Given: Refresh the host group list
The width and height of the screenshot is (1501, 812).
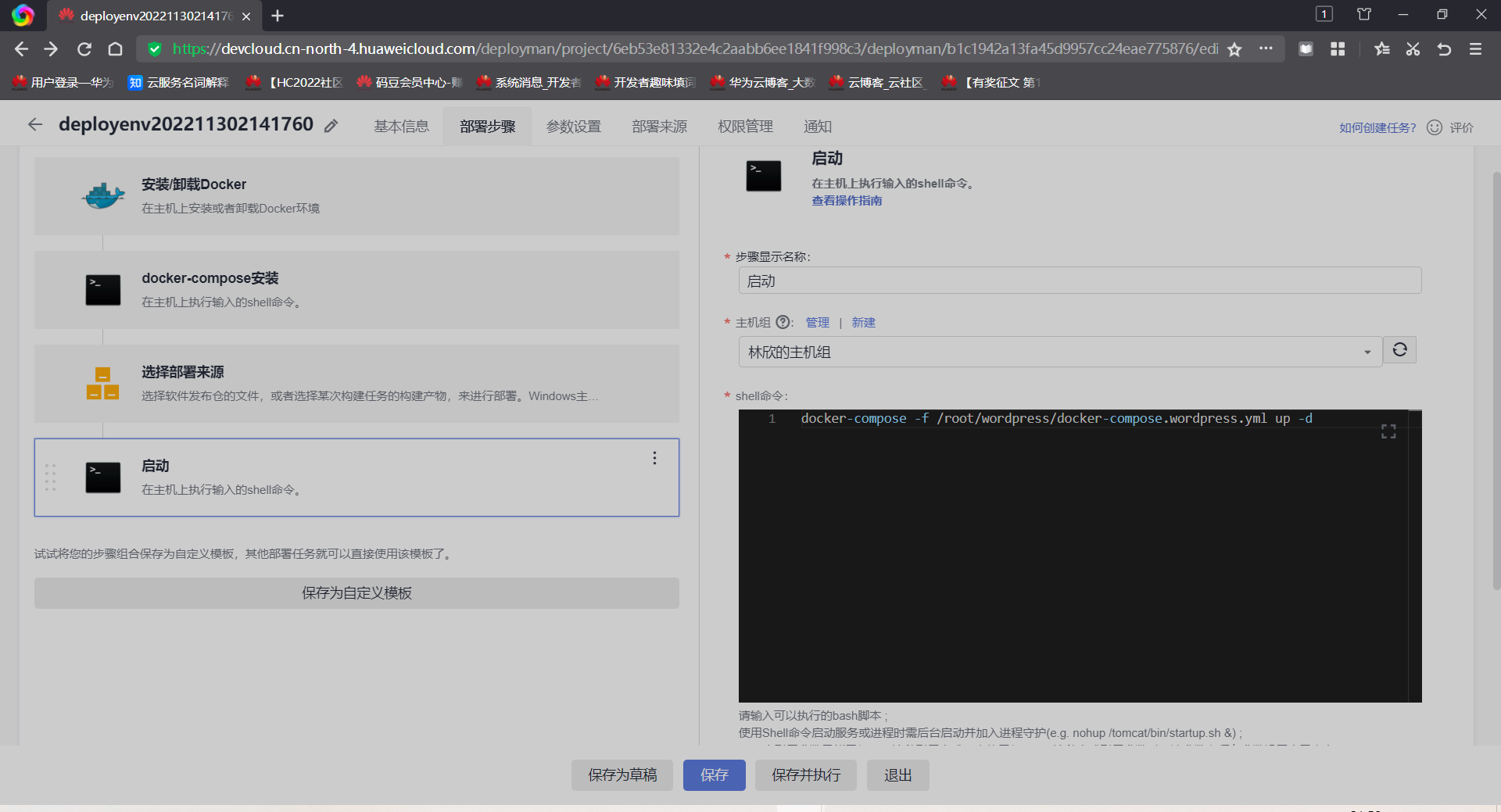Looking at the screenshot, I should click(x=1400, y=350).
